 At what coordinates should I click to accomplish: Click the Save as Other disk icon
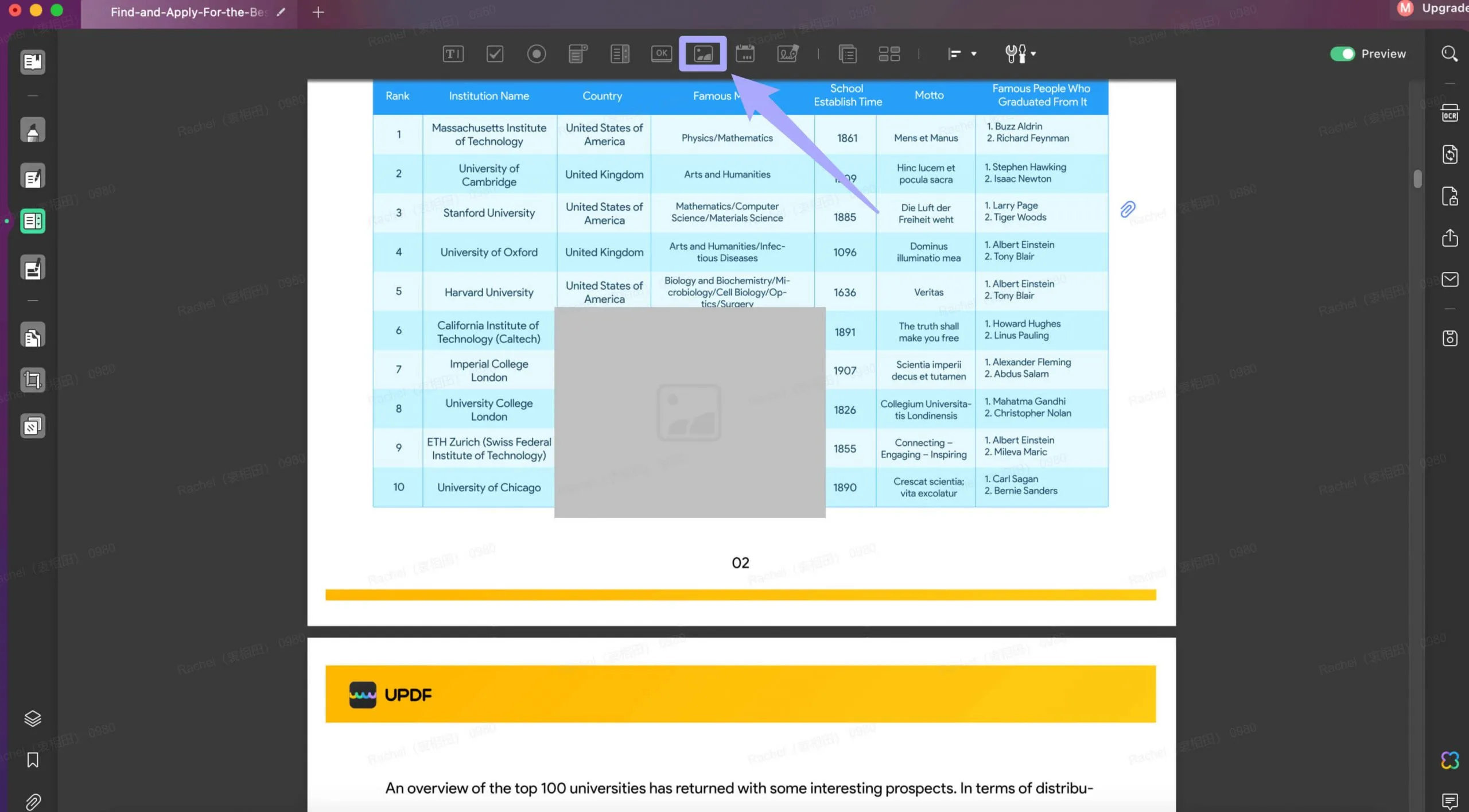1450,338
